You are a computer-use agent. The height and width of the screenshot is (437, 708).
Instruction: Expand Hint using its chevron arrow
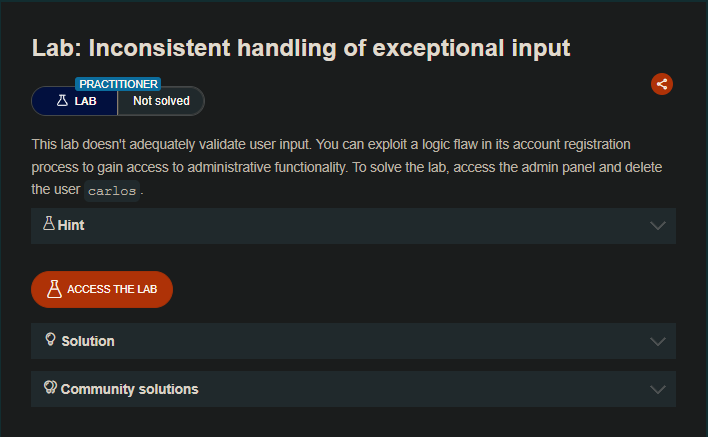pos(657,225)
